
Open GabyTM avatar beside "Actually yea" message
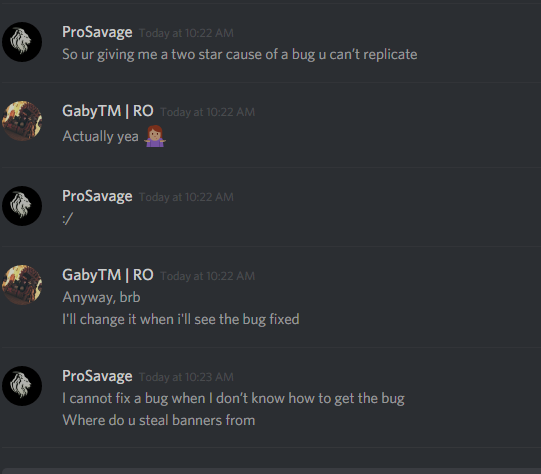22,121
